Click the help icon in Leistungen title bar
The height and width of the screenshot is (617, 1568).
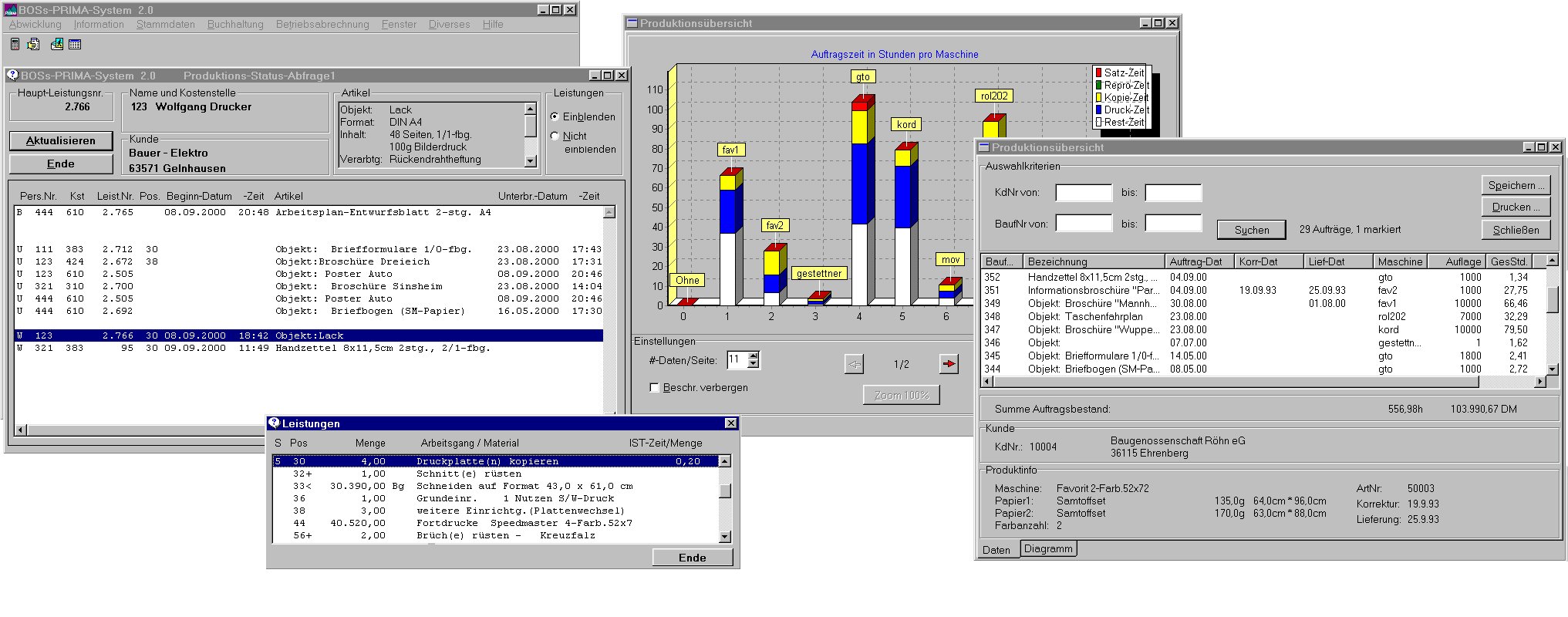coord(274,423)
